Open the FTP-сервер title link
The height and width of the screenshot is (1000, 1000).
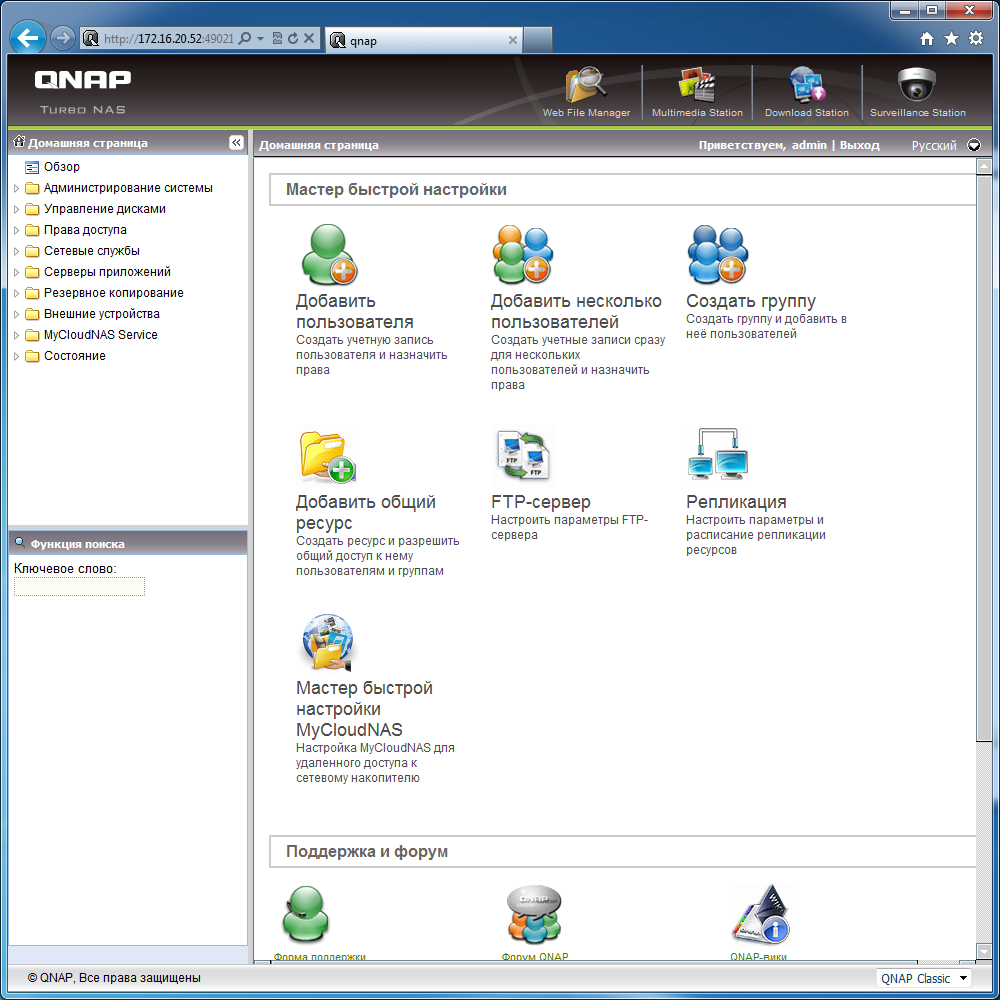pyautogui.click(x=541, y=502)
